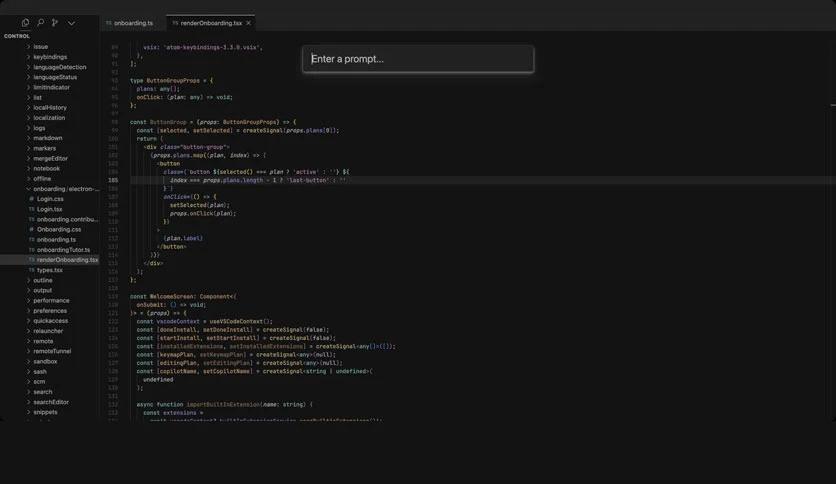Screen dimensions: 836x484
Task: Expand the list folder
Action: click(x=37, y=98)
